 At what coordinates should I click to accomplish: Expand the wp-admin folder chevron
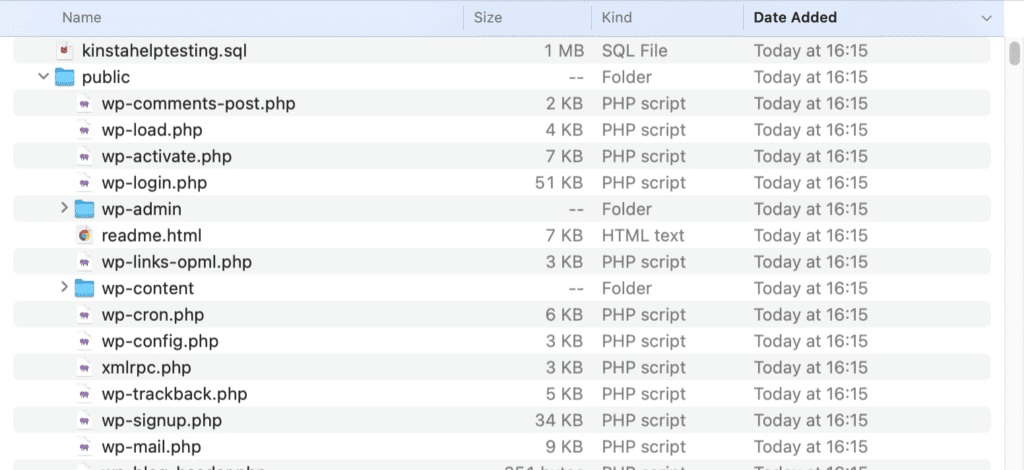[x=64, y=209]
